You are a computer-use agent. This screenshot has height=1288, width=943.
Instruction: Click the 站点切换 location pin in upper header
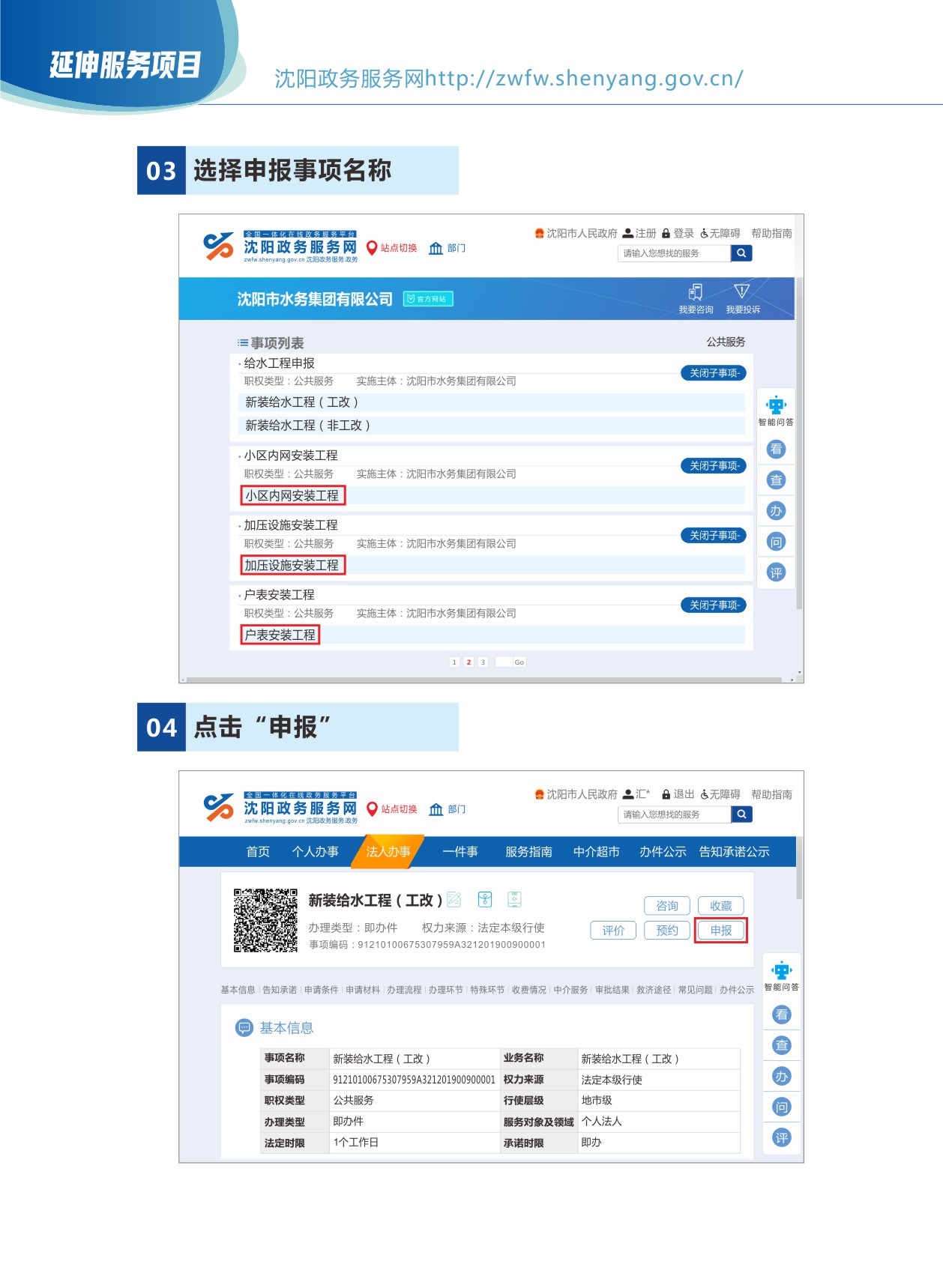(x=372, y=248)
